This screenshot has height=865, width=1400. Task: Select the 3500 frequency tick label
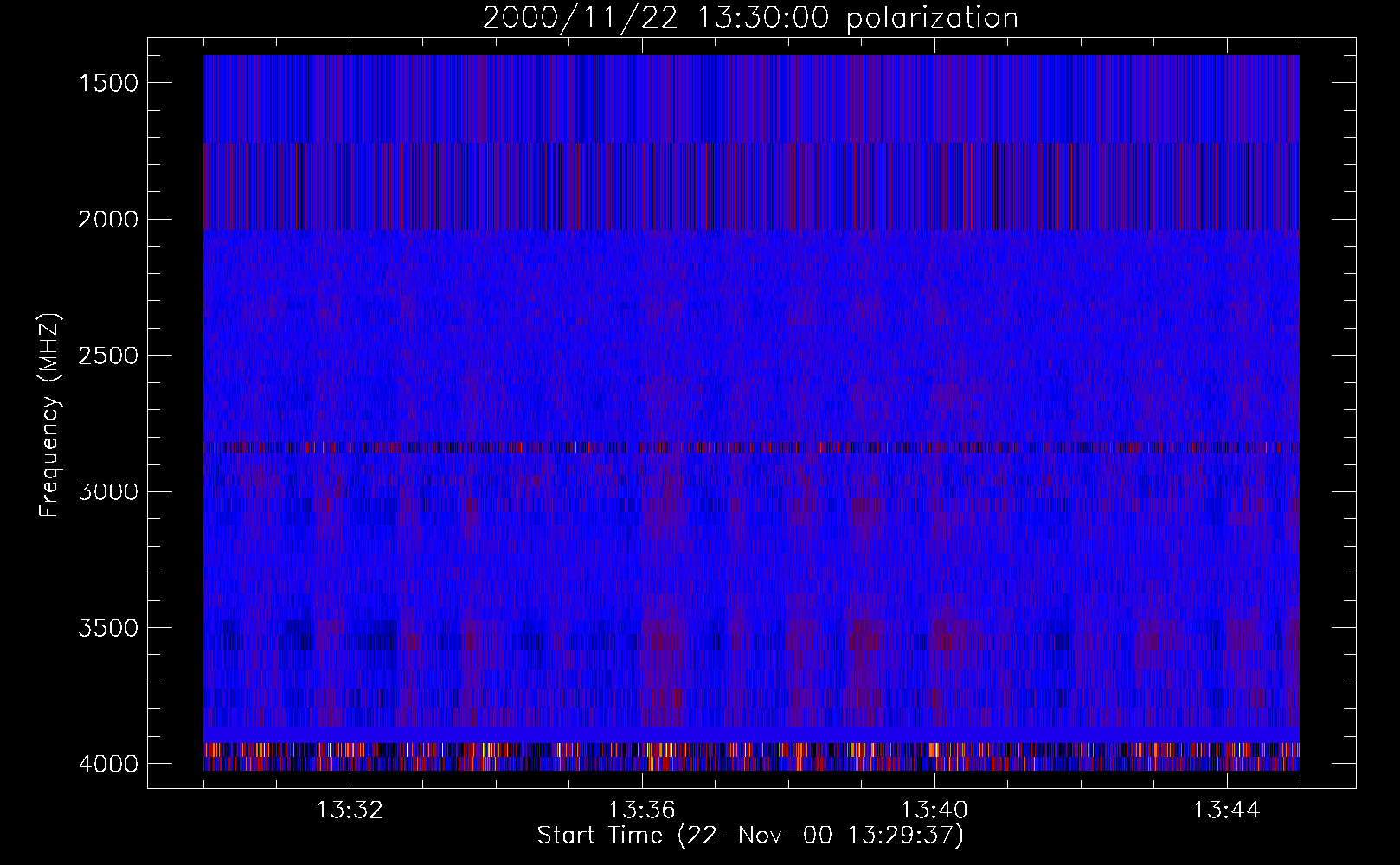coord(108,628)
